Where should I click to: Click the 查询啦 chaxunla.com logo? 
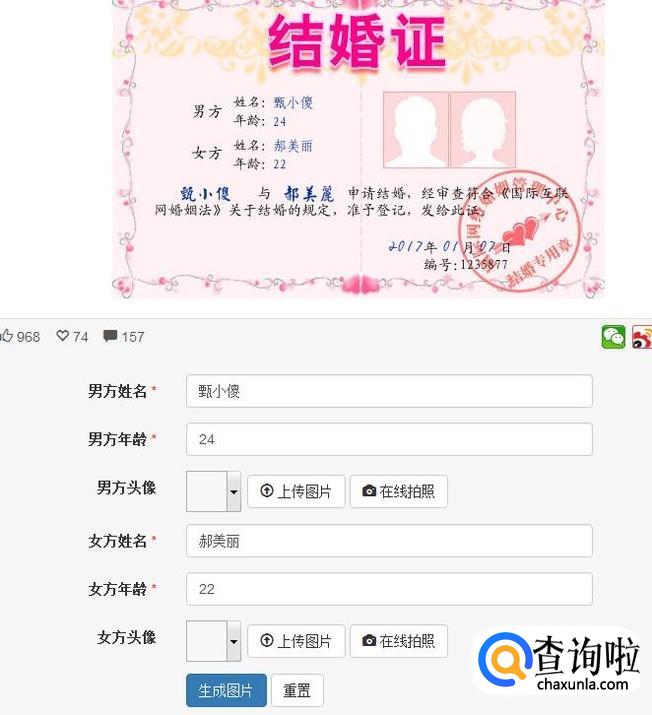pyautogui.click(x=558, y=662)
